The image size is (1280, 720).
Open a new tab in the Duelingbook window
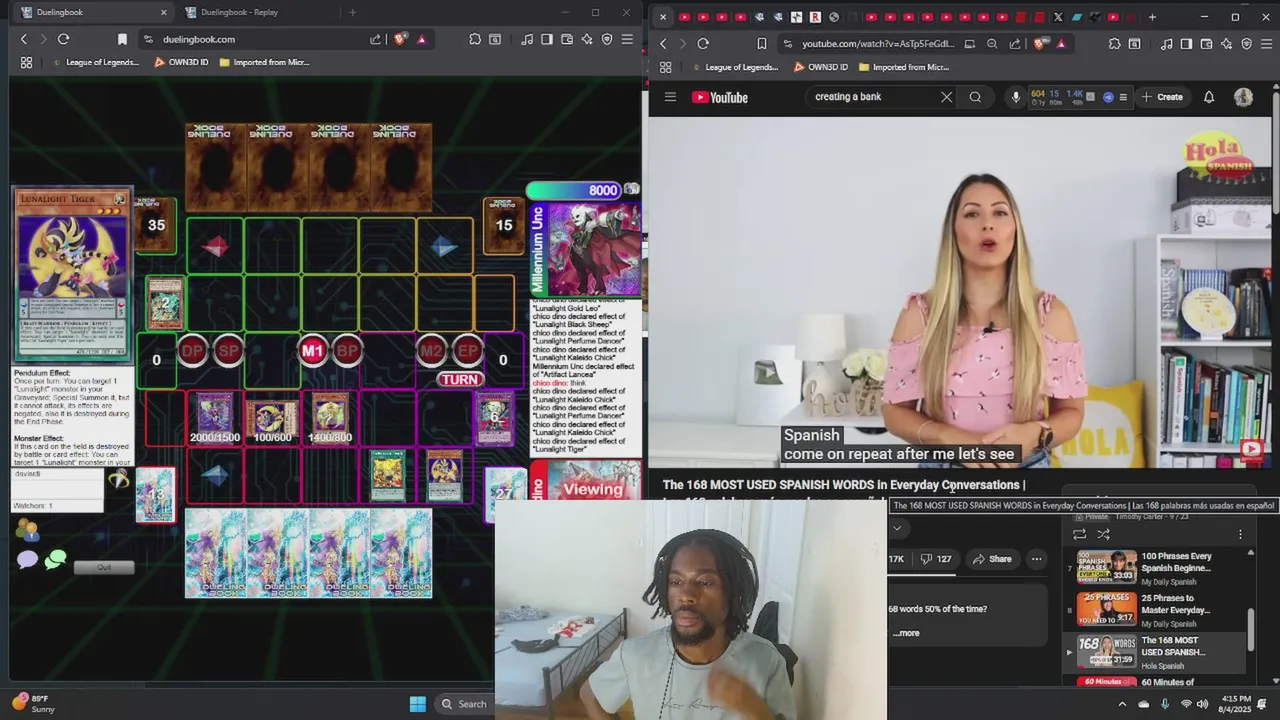pyautogui.click(x=352, y=12)
